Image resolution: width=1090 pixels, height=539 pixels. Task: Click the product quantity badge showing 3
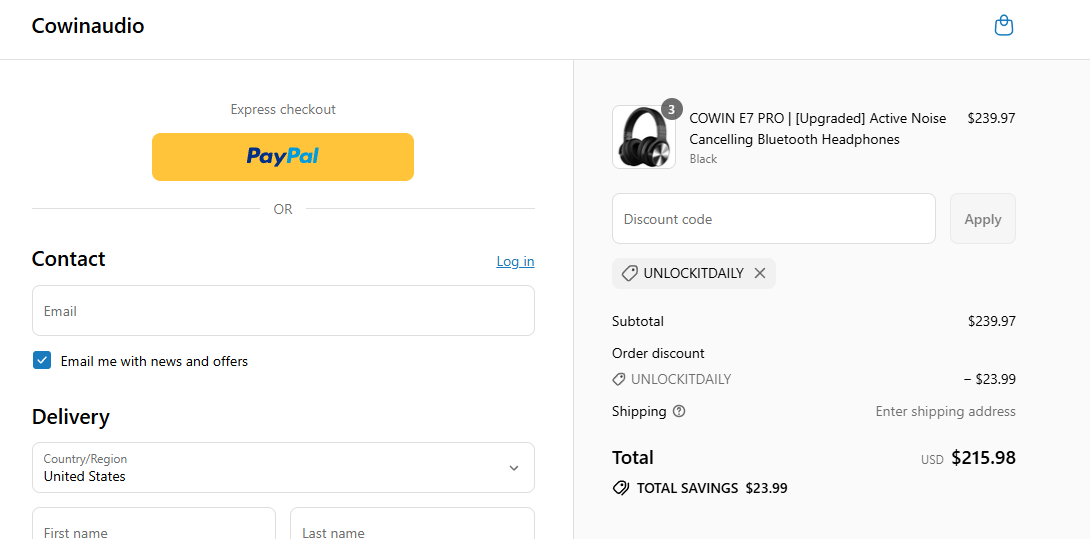click(x=672, y=108)
